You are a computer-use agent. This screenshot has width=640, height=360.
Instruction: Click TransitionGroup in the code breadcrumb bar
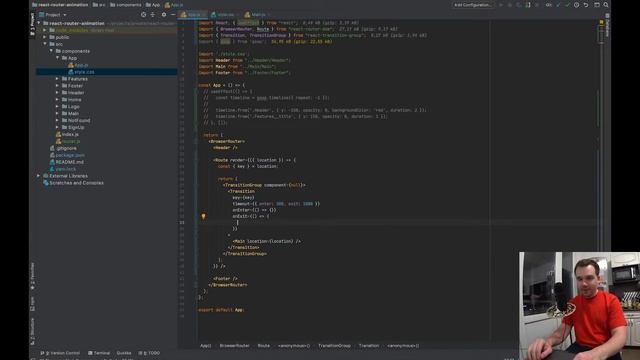pos(334,346)
